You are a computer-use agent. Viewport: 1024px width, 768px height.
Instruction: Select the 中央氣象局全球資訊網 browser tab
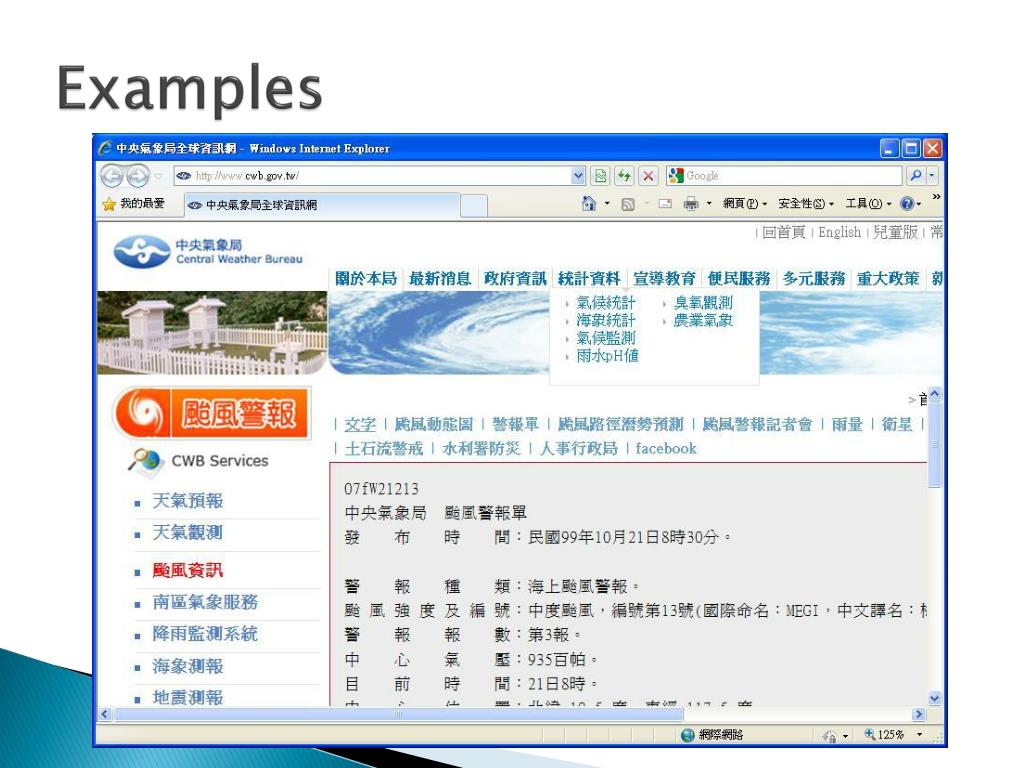pyautogui.click(x=322, y=204)
